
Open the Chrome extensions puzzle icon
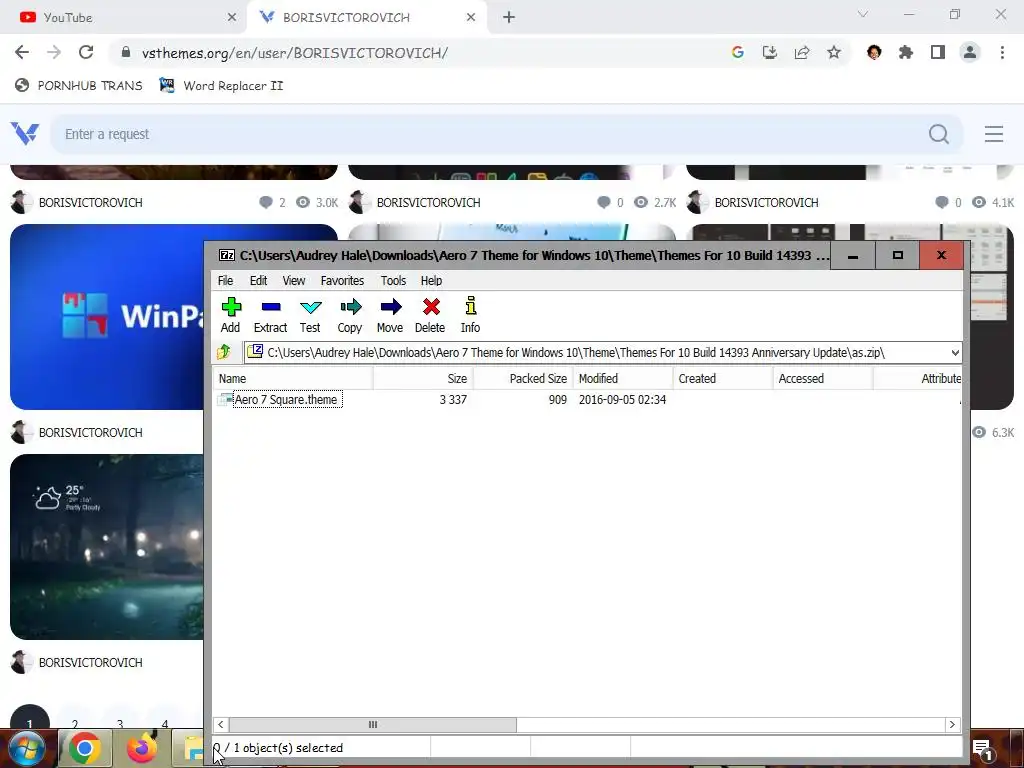click(x=906, y=53)
